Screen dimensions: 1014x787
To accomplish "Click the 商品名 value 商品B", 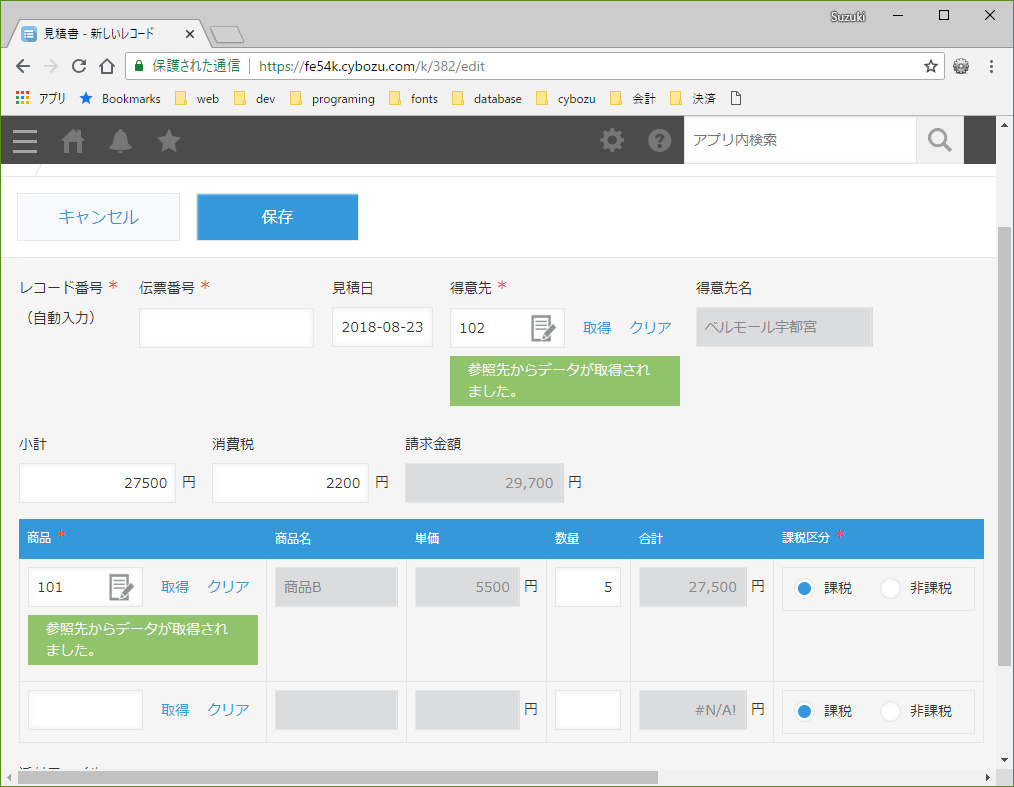I will click(x=336, y=587).
